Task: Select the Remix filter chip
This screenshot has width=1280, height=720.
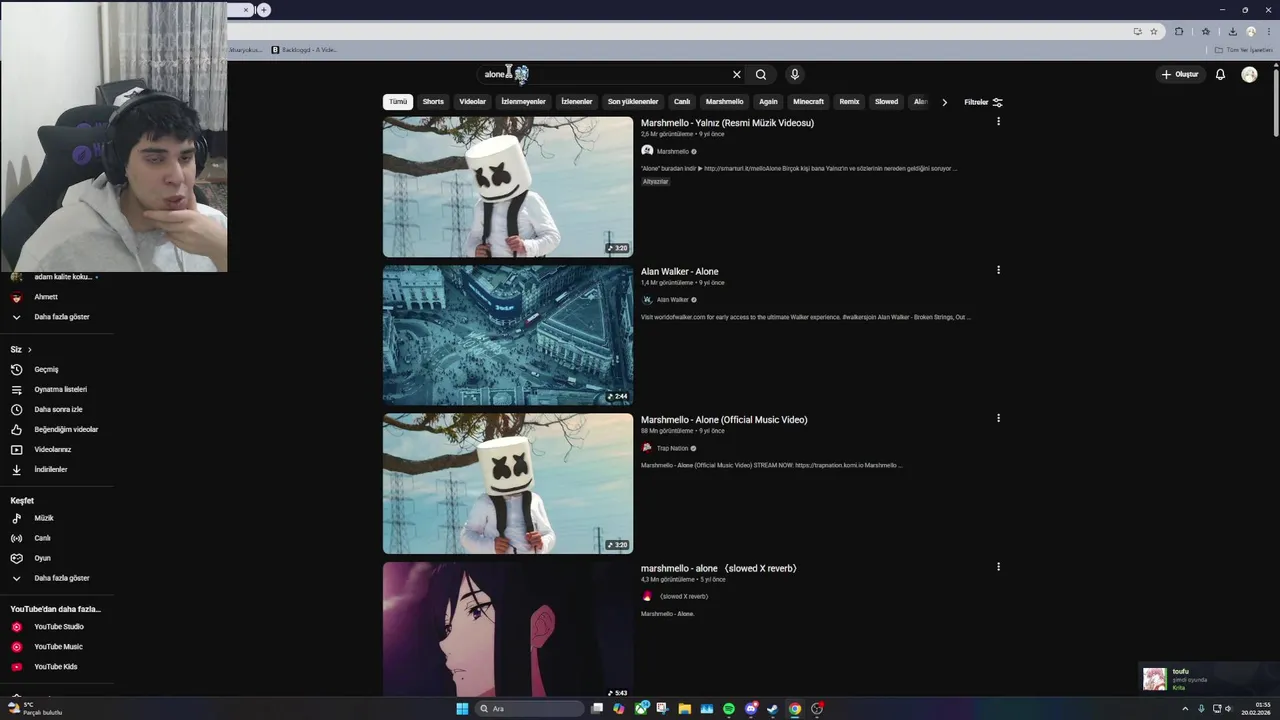Action: tap(849, 102)
